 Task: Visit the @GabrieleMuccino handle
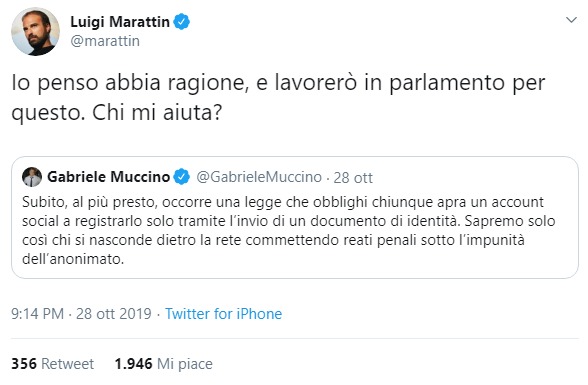(x=259, y=177)
